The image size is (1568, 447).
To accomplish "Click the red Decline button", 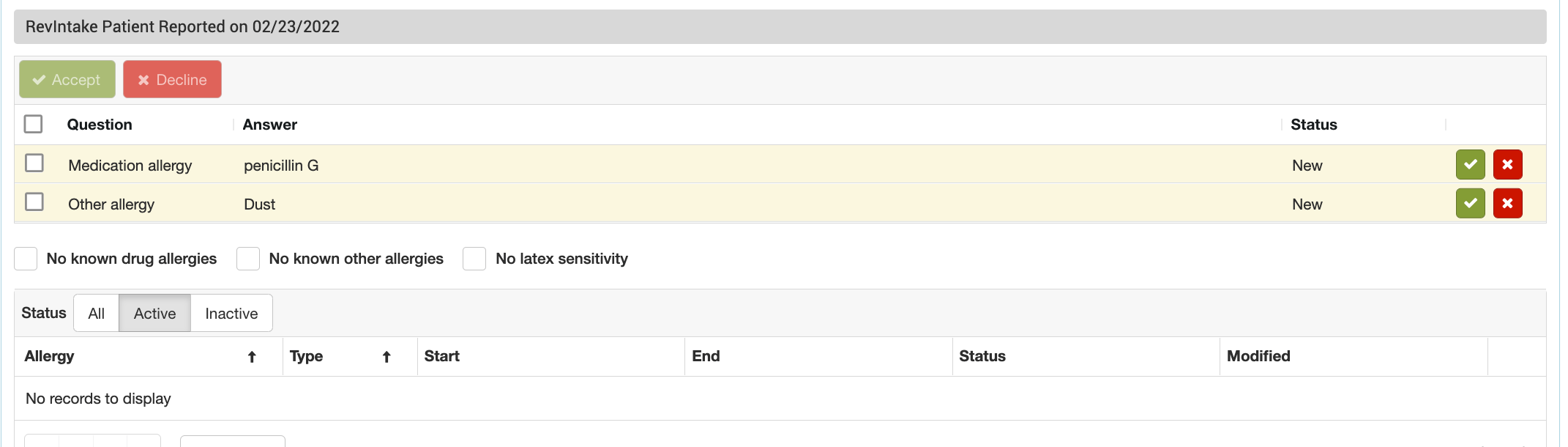I will pyautogui.click(x=172, y=80).
